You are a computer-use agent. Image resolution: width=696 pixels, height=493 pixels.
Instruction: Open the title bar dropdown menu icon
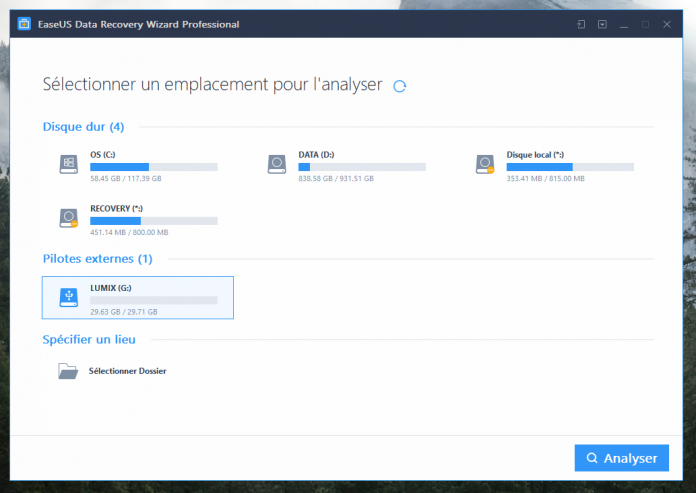(602, 24)
